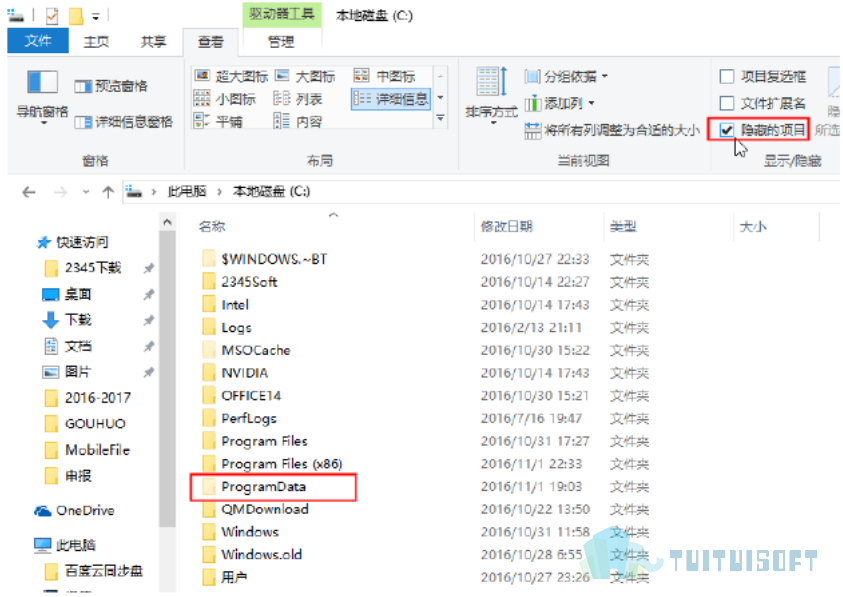Open the properties quick access icon
843x597 pixels.
tap(52, 16)
